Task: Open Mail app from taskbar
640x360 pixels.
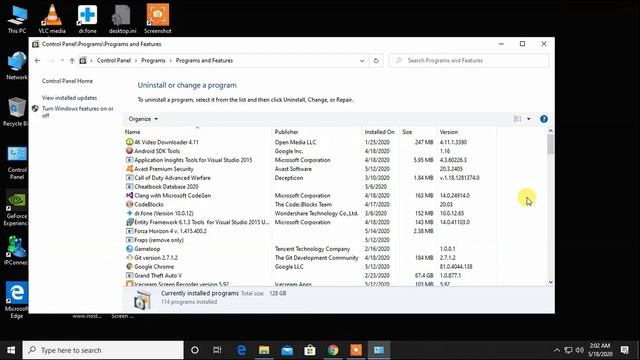Action: coord(287,350)
